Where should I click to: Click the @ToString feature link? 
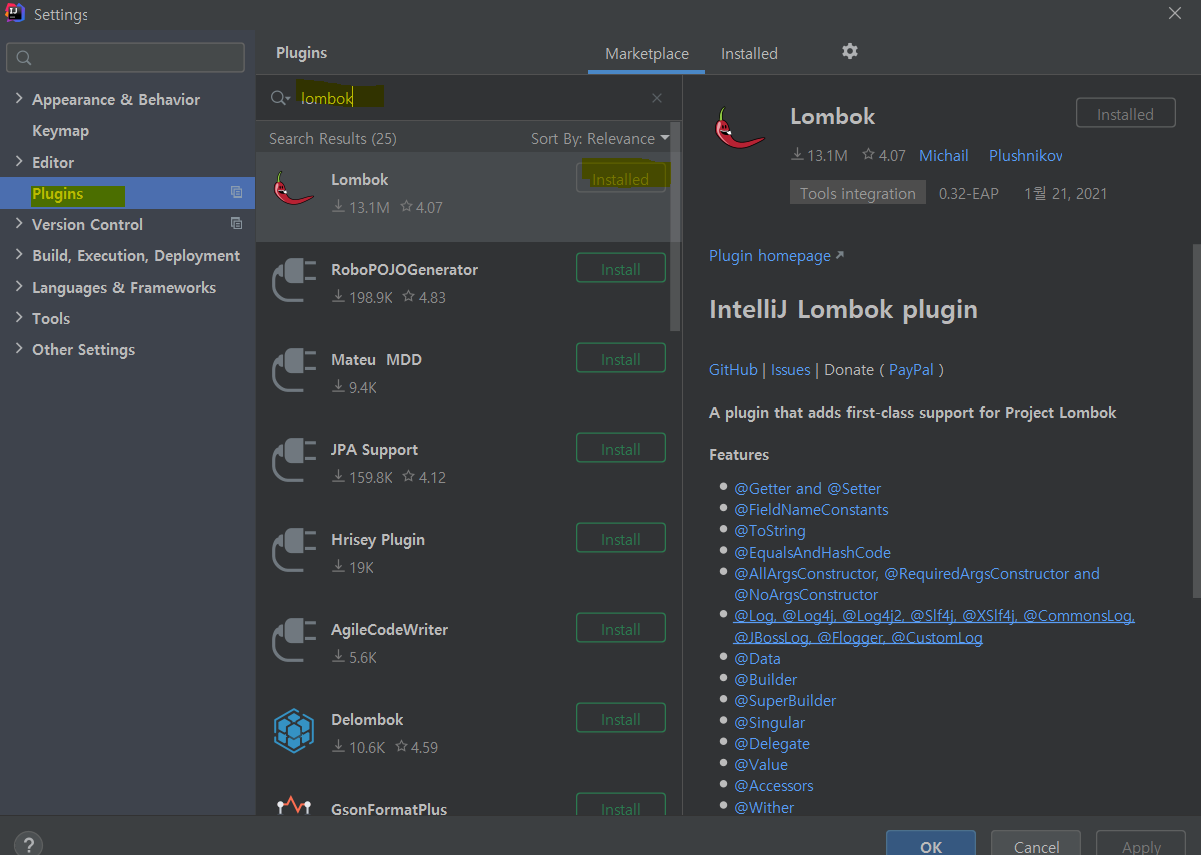coord(769,530)
